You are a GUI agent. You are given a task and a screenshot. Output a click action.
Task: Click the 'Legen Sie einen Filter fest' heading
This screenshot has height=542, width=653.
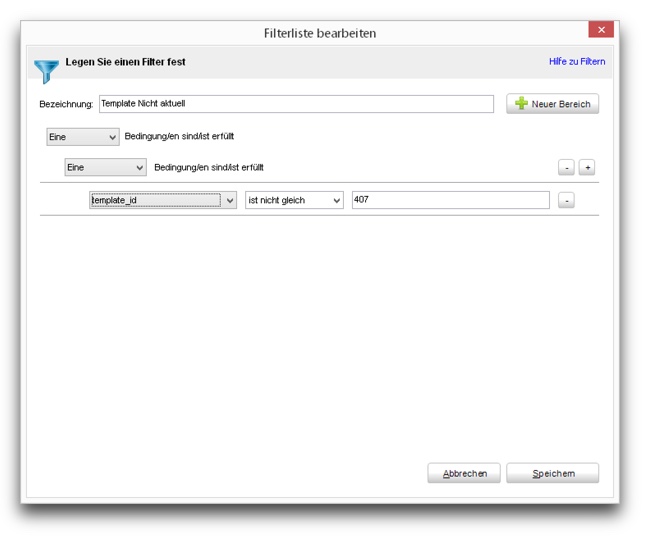(125, 62)
